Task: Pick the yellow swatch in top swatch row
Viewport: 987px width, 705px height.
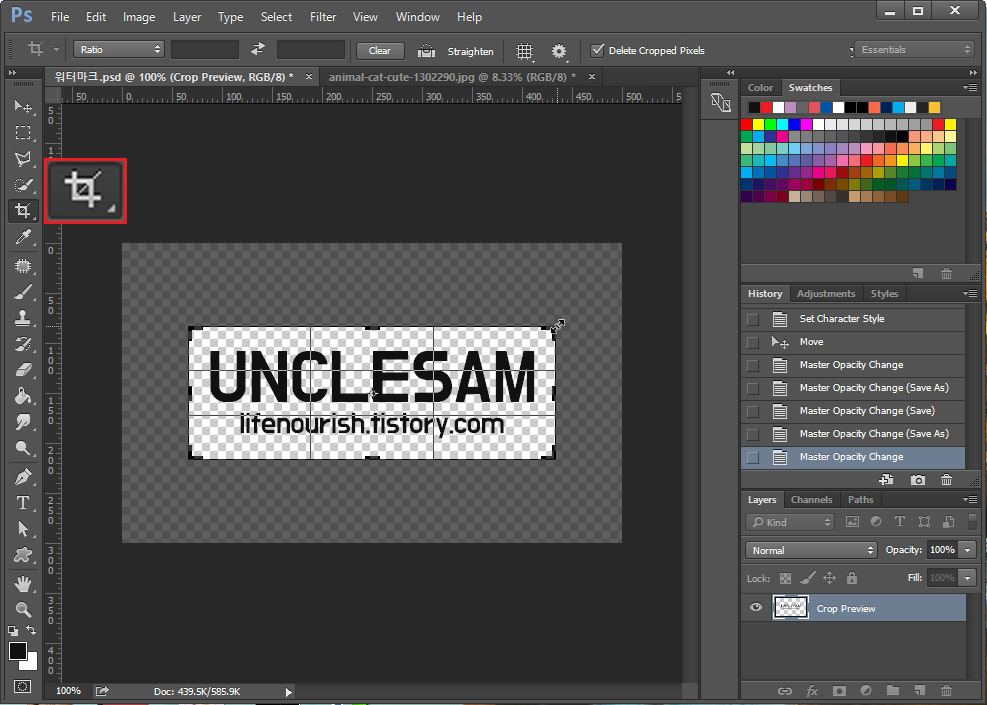Action: (x=934, y=108)
